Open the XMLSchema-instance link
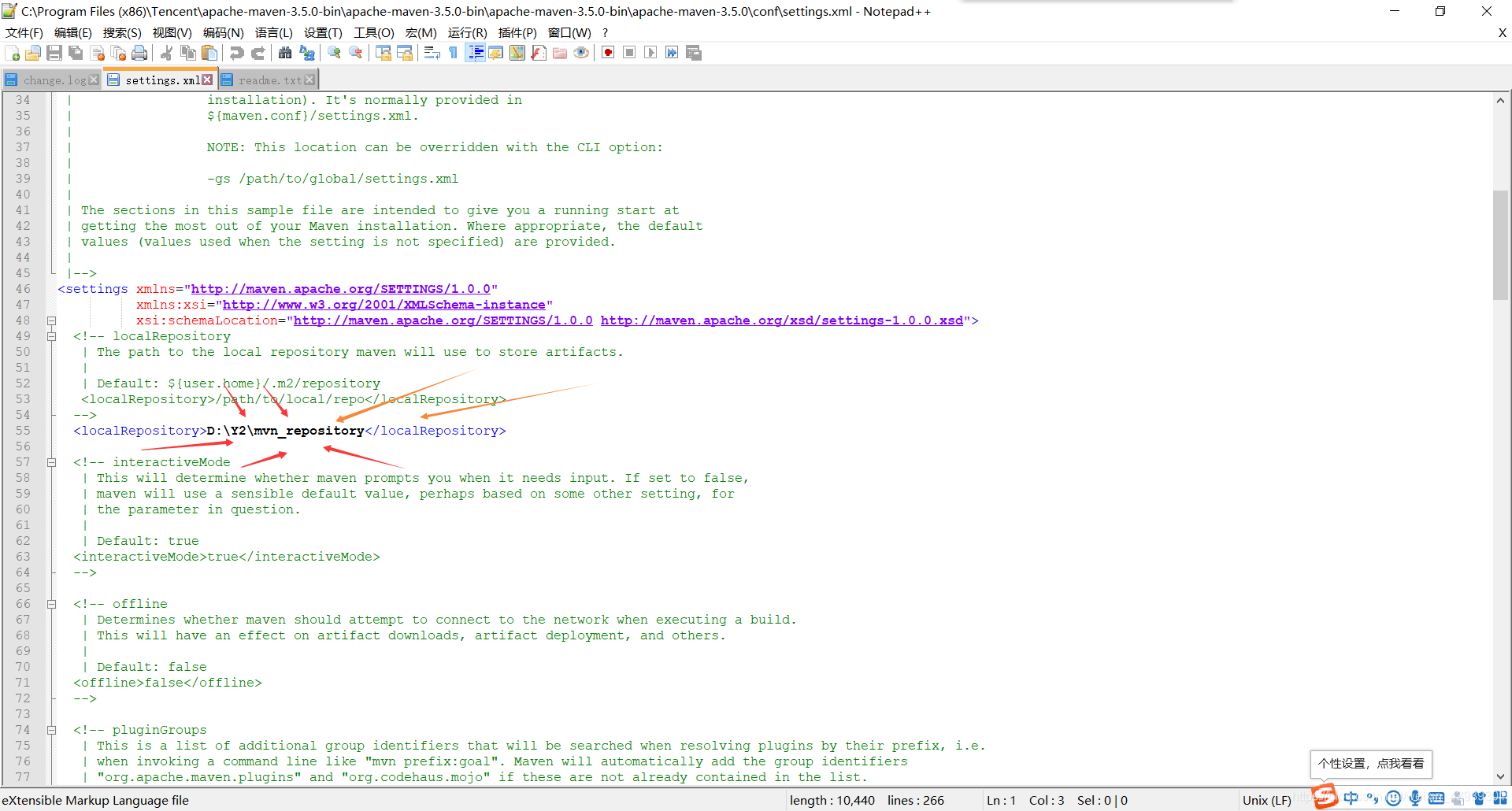 tap(384, 305)
